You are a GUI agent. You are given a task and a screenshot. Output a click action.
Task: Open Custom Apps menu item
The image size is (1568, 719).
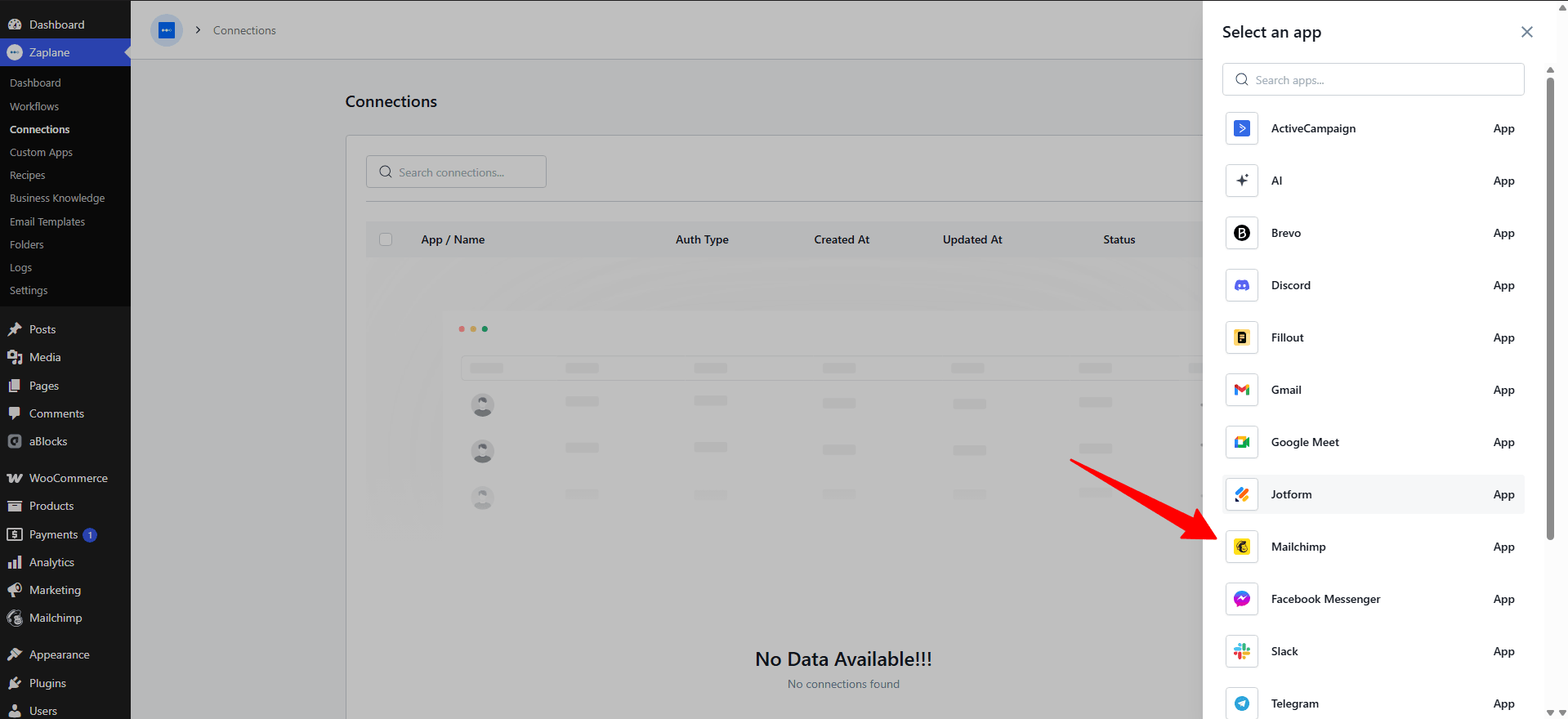41,152
